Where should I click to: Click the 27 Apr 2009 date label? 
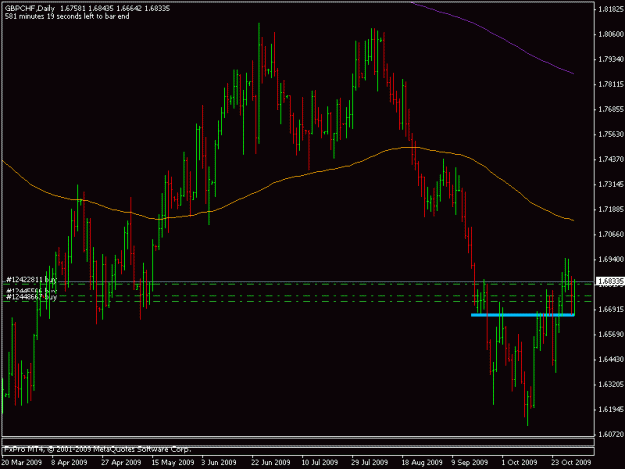[x=121, y=462]
